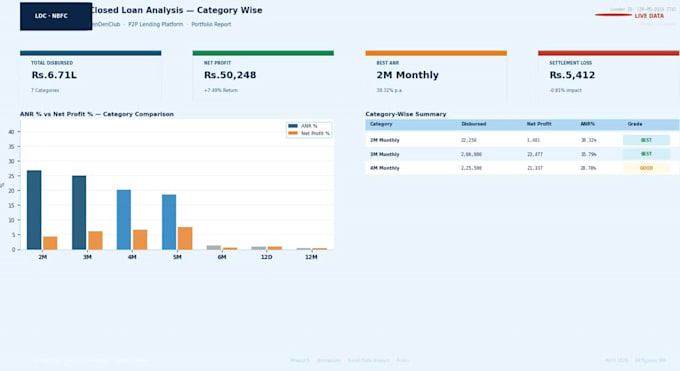
Task: Click the '7 Categories' caption
Action: pos(45,90)
